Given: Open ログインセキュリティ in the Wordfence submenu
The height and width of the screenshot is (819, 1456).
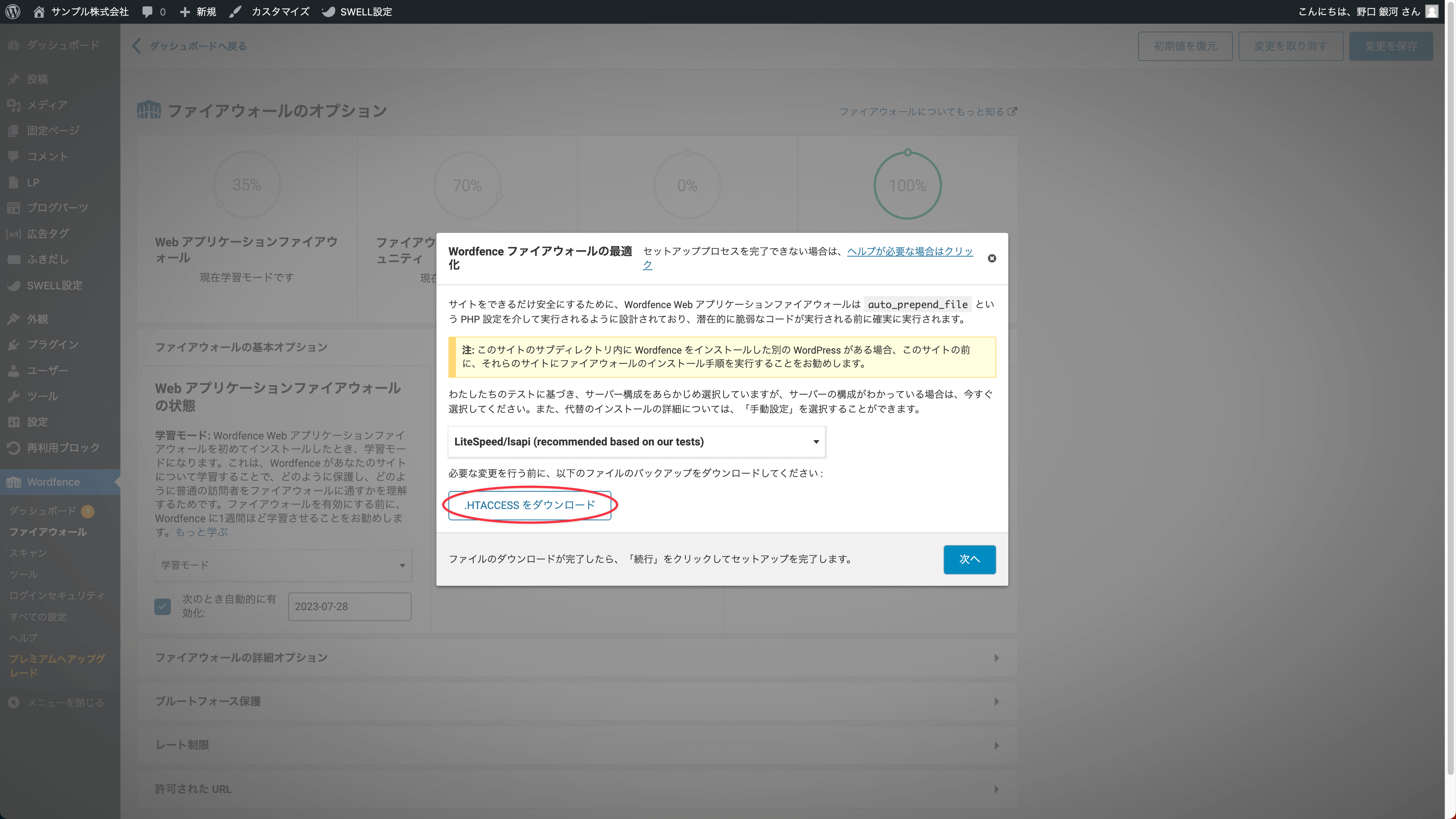Looking at the screenshot, I should point(56,595).
